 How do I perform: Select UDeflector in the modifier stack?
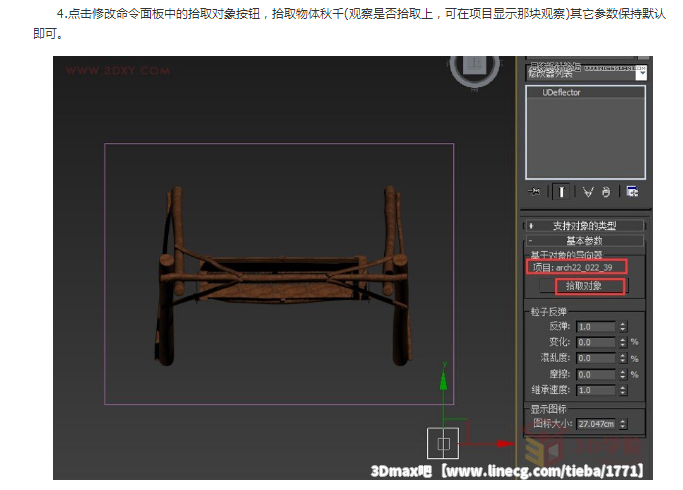[561, 92]
